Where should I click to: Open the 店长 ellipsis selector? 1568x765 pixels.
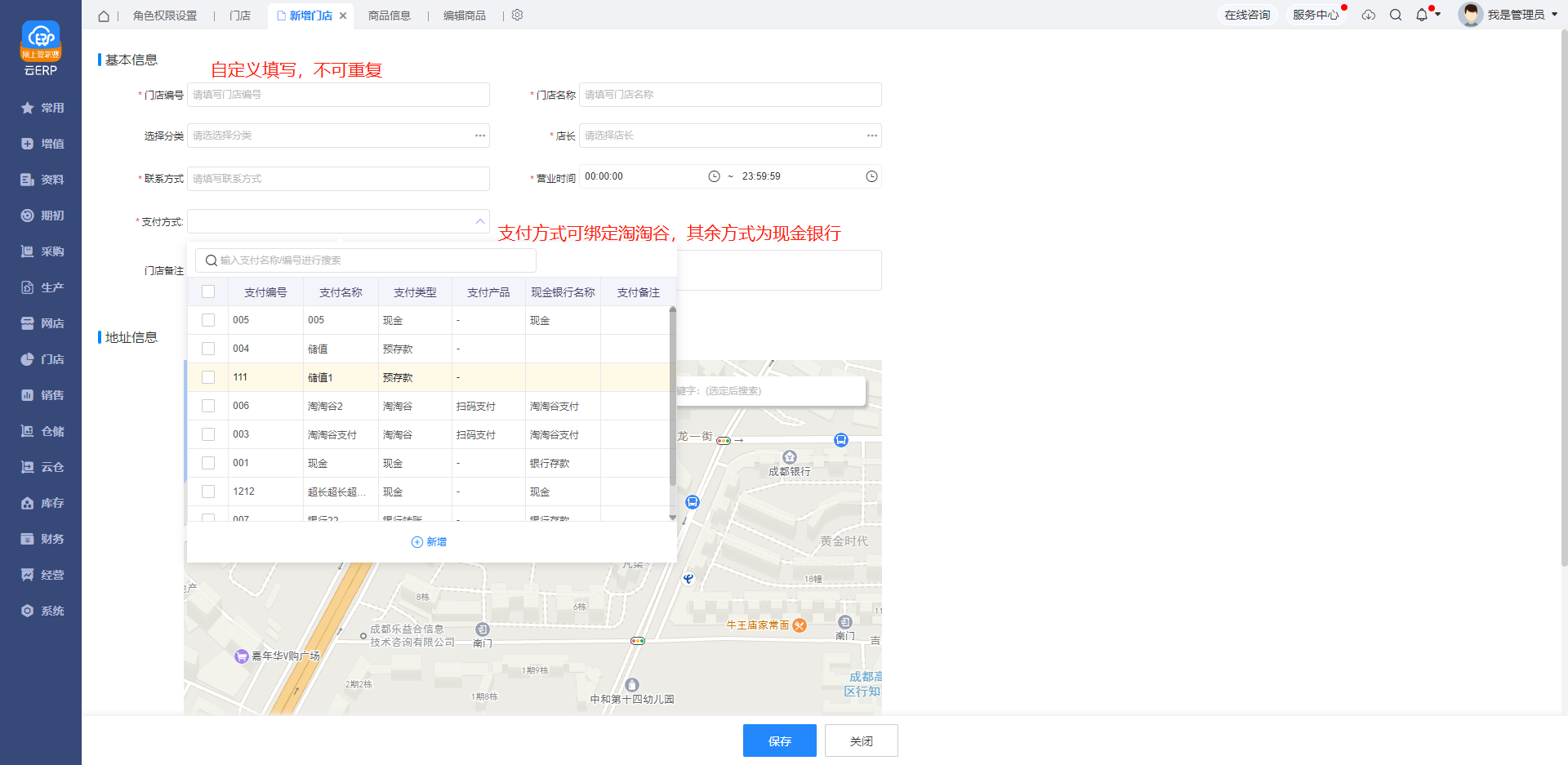click(872, 136)
